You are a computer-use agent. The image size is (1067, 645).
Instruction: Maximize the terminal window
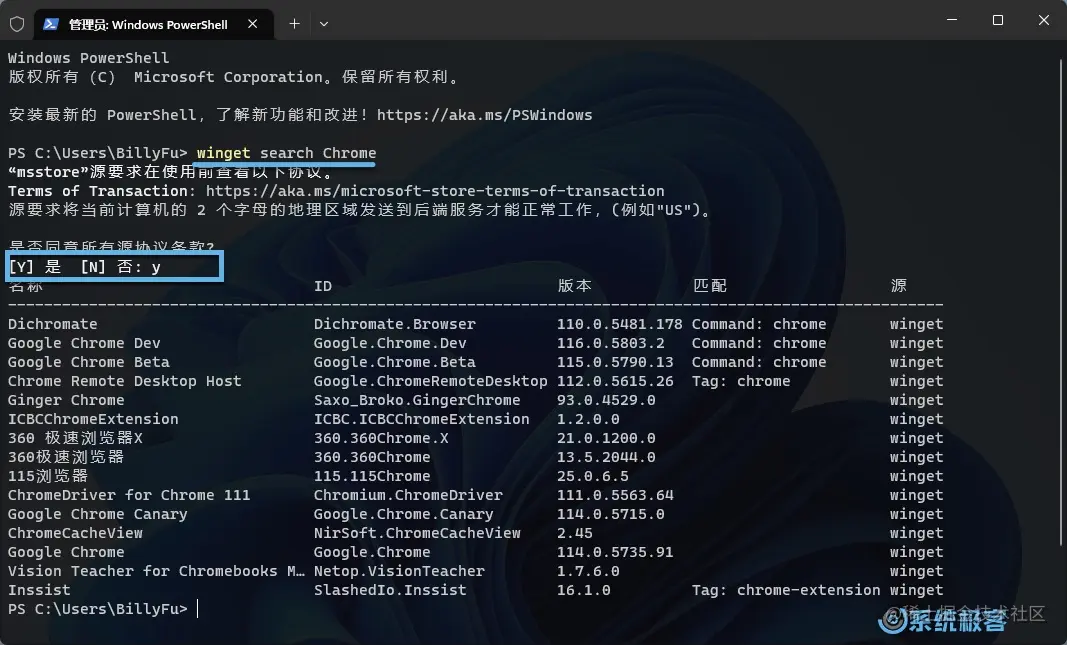point(998,20)
